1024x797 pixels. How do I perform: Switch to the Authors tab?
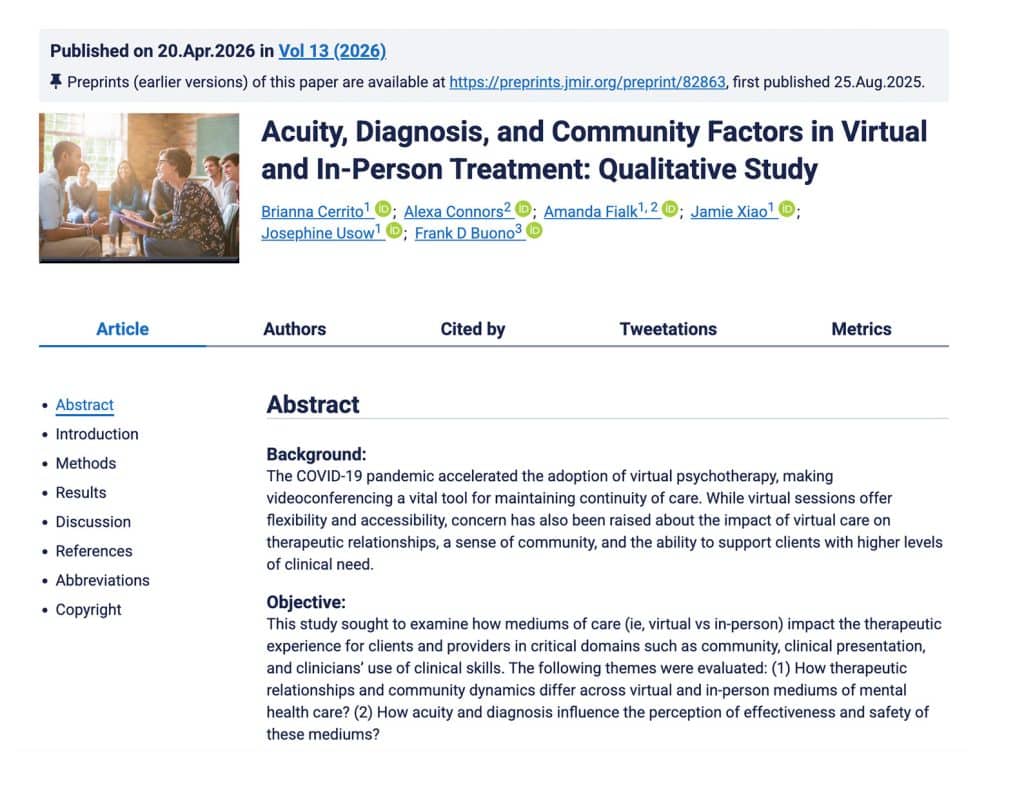[x=295, y=329]
